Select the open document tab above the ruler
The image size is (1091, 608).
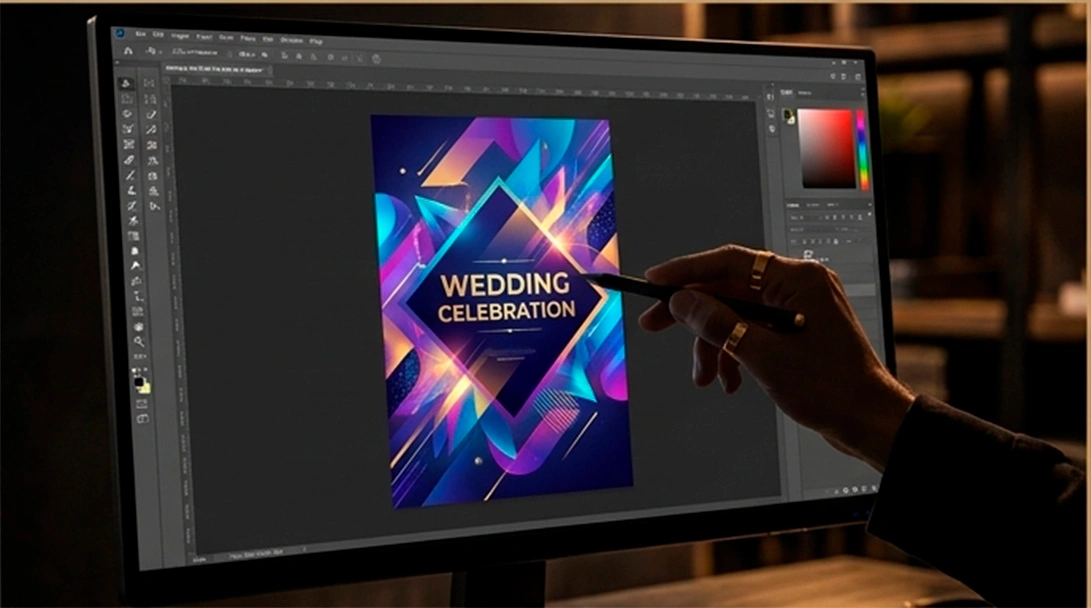pyautogui.click(x=216, y=70)
